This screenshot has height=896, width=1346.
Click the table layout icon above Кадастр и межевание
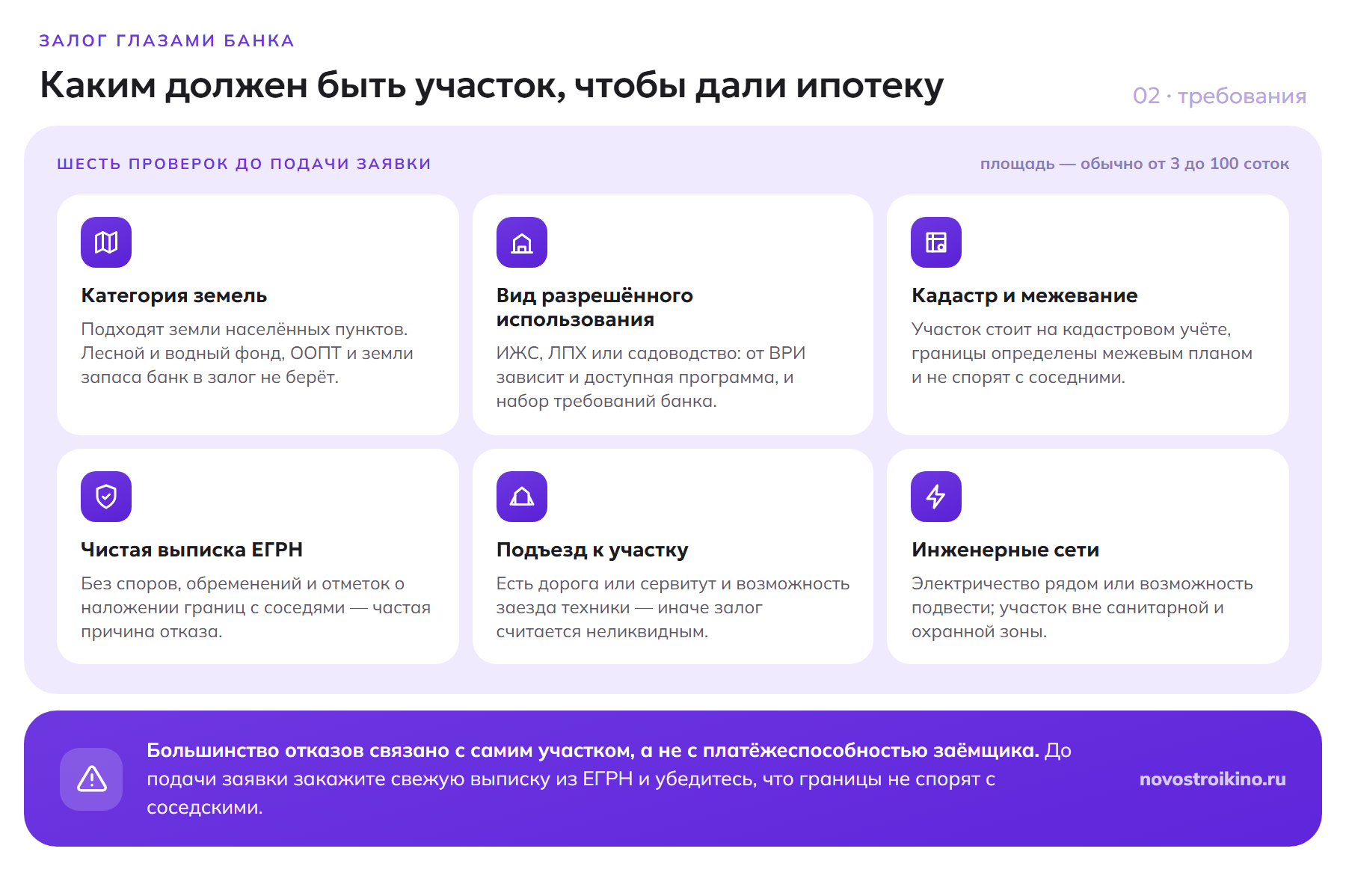pyautogui.click(x=936, y=242)
